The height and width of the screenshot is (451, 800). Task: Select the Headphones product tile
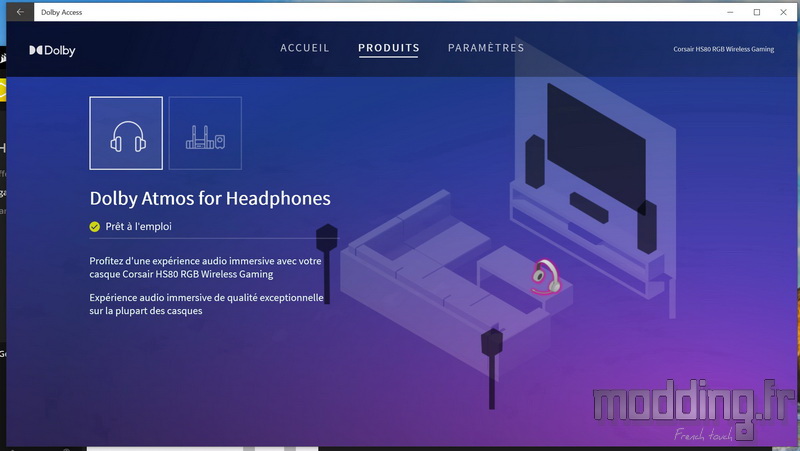coord(126,133)
